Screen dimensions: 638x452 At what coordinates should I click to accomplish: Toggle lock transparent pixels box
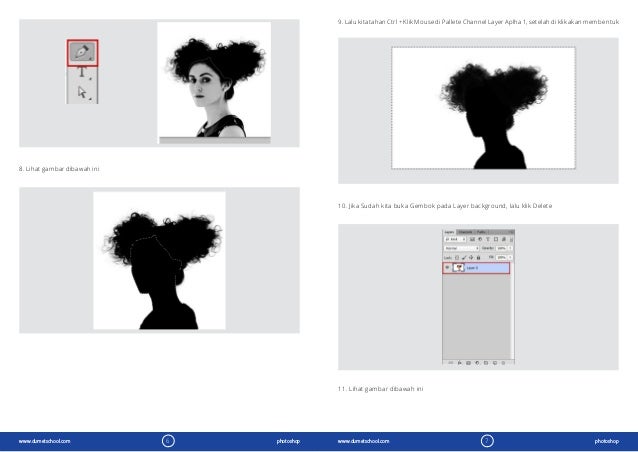(x=457, y=258)
